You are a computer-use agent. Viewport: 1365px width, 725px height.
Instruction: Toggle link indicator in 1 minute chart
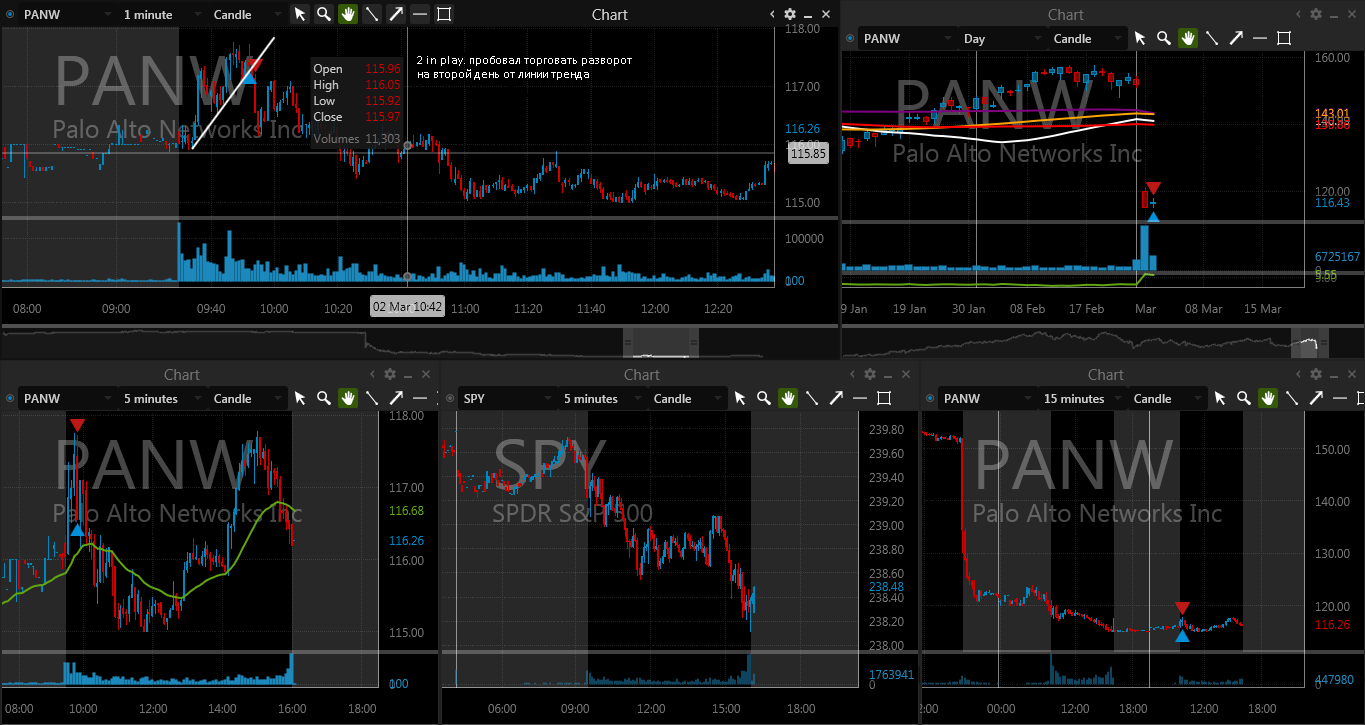(10, 15)
